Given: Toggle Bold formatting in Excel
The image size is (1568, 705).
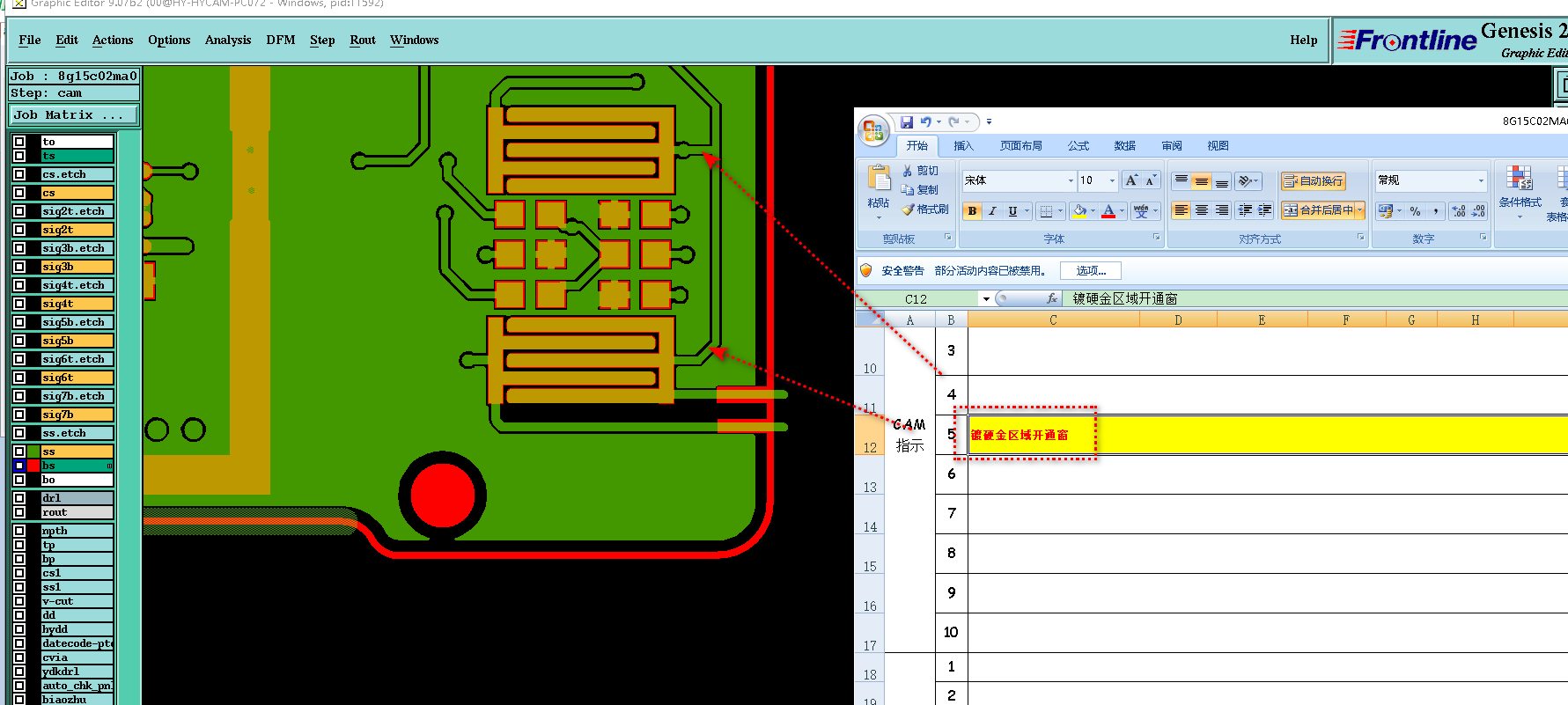Looking at the screenshot, I should coord(972,211).
